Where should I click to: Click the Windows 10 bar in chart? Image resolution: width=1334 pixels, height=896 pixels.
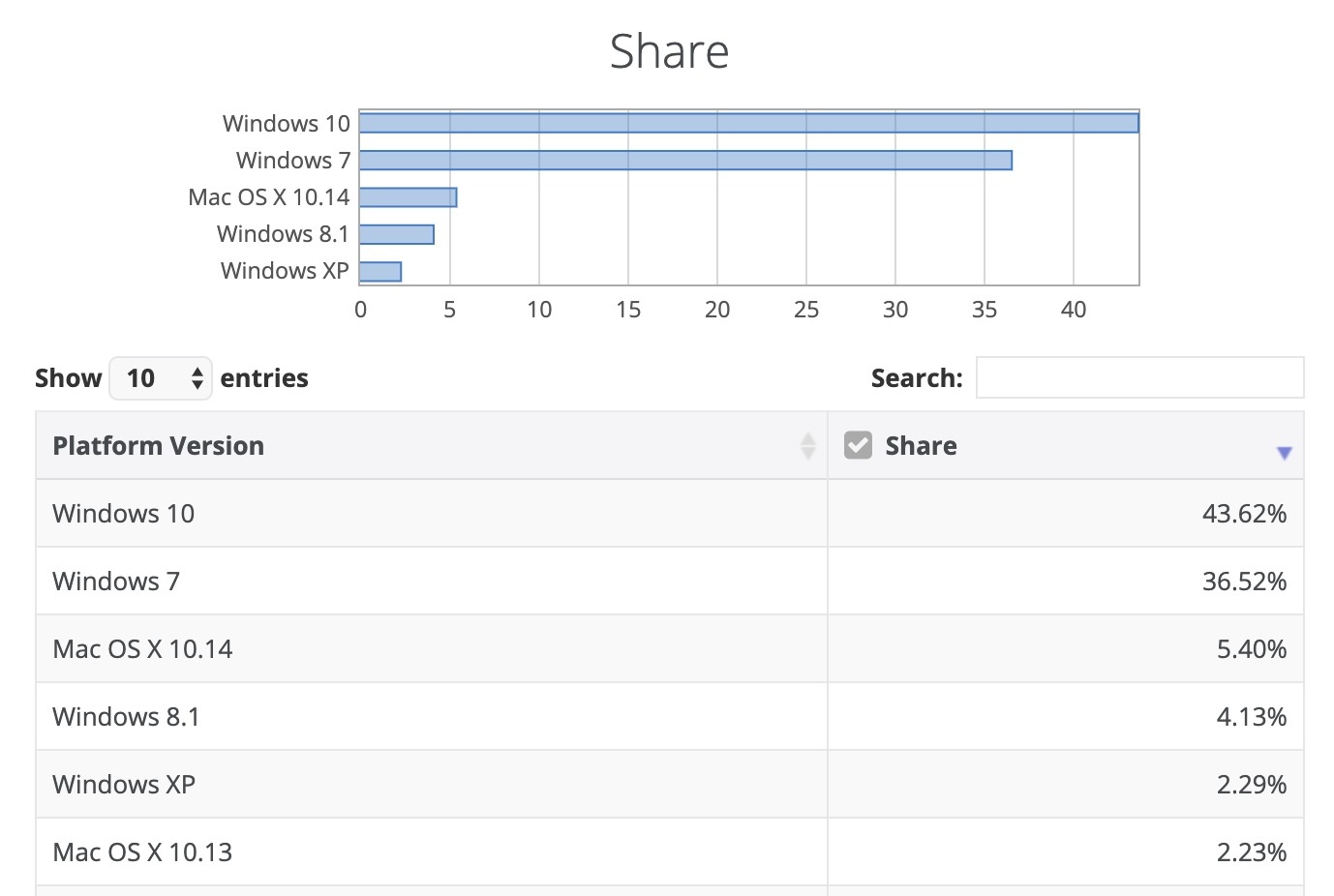pos(748,123)
